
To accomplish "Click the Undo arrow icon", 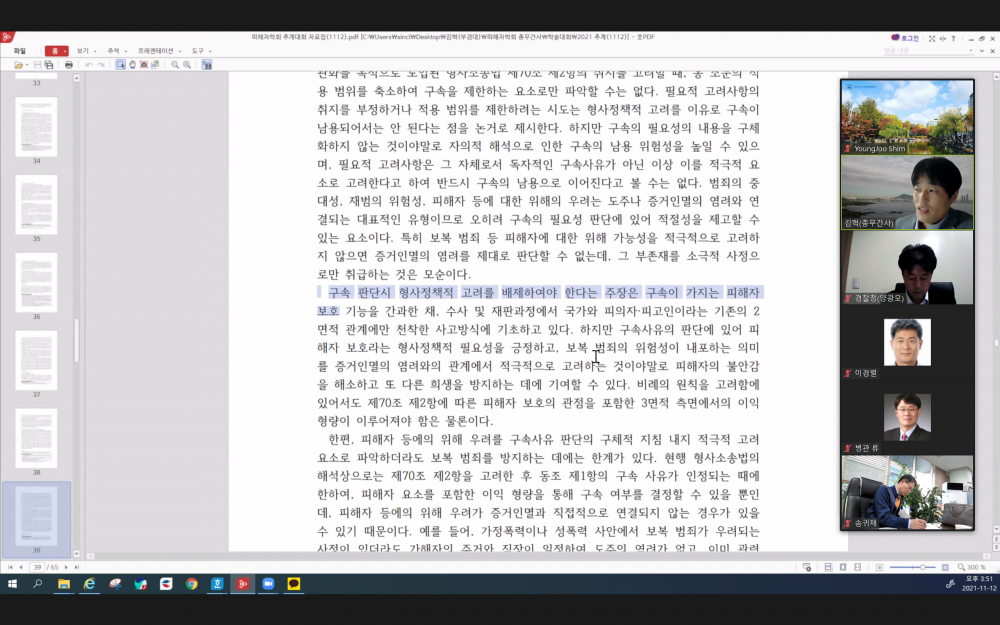I will coord(89,64).
